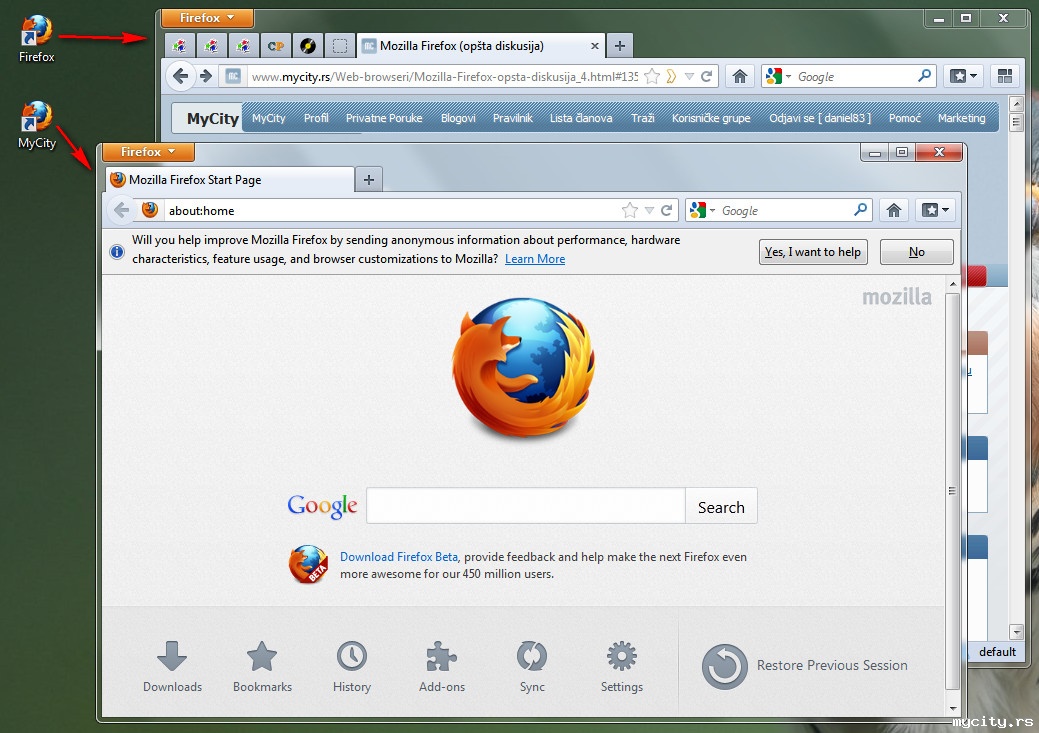
Task: Reload the about:home page
Action: tap(667, 210)
